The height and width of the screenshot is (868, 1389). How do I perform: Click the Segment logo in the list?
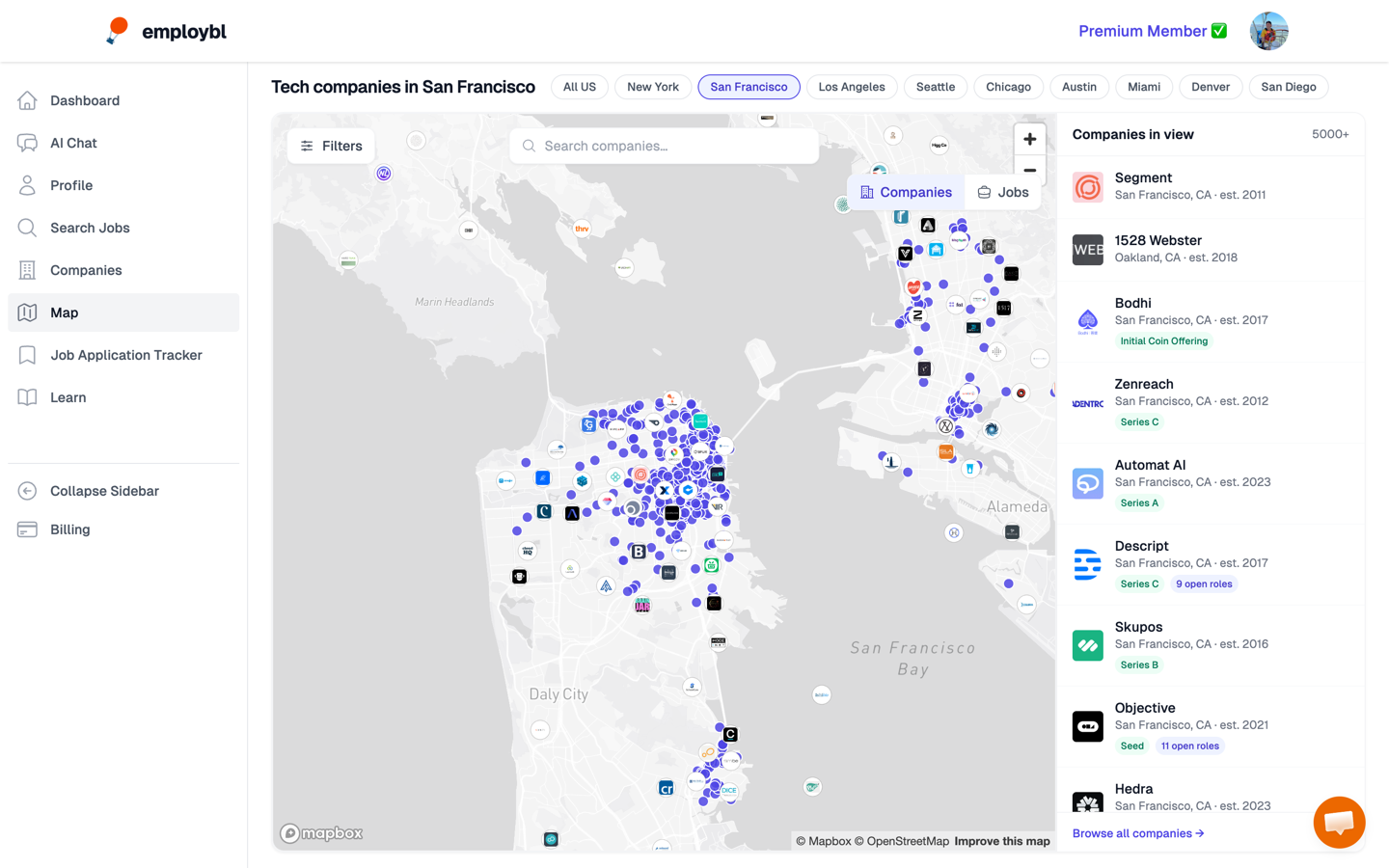[x=1088, y=187]
